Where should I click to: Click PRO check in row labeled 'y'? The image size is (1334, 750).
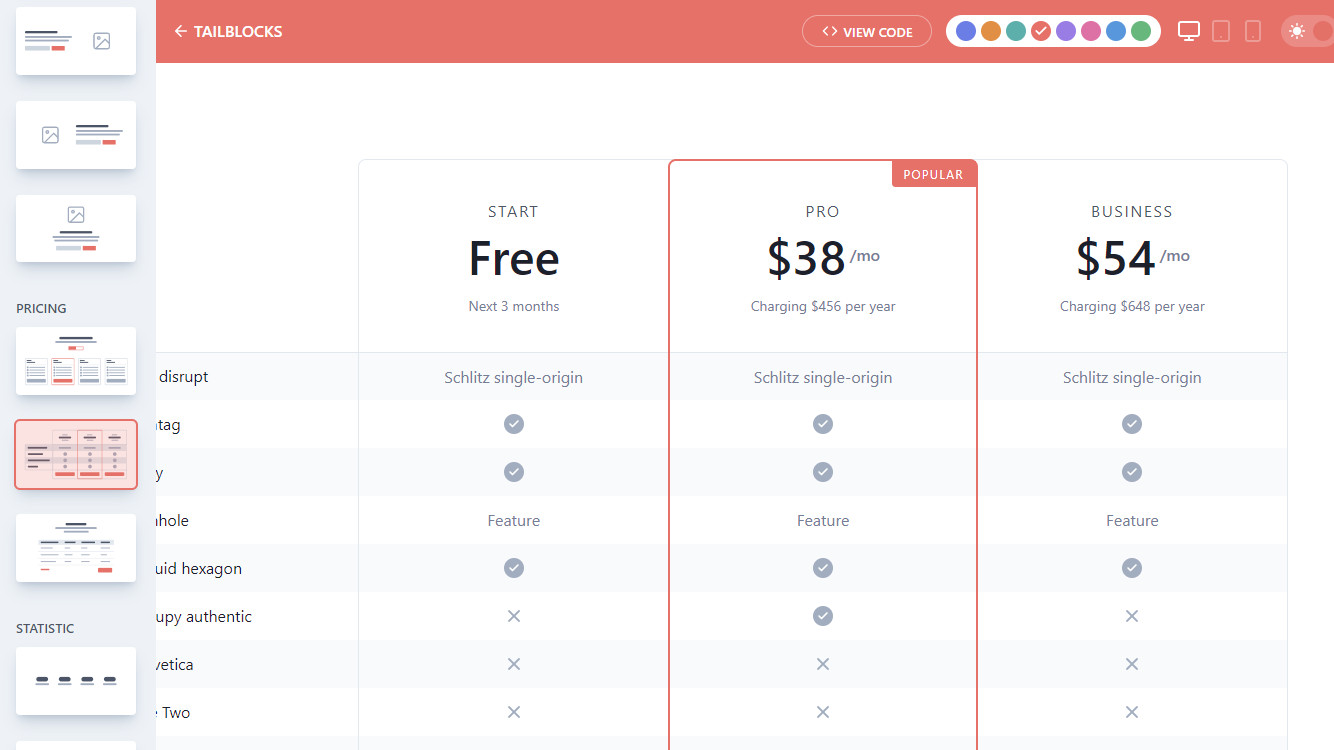[823, 471]
